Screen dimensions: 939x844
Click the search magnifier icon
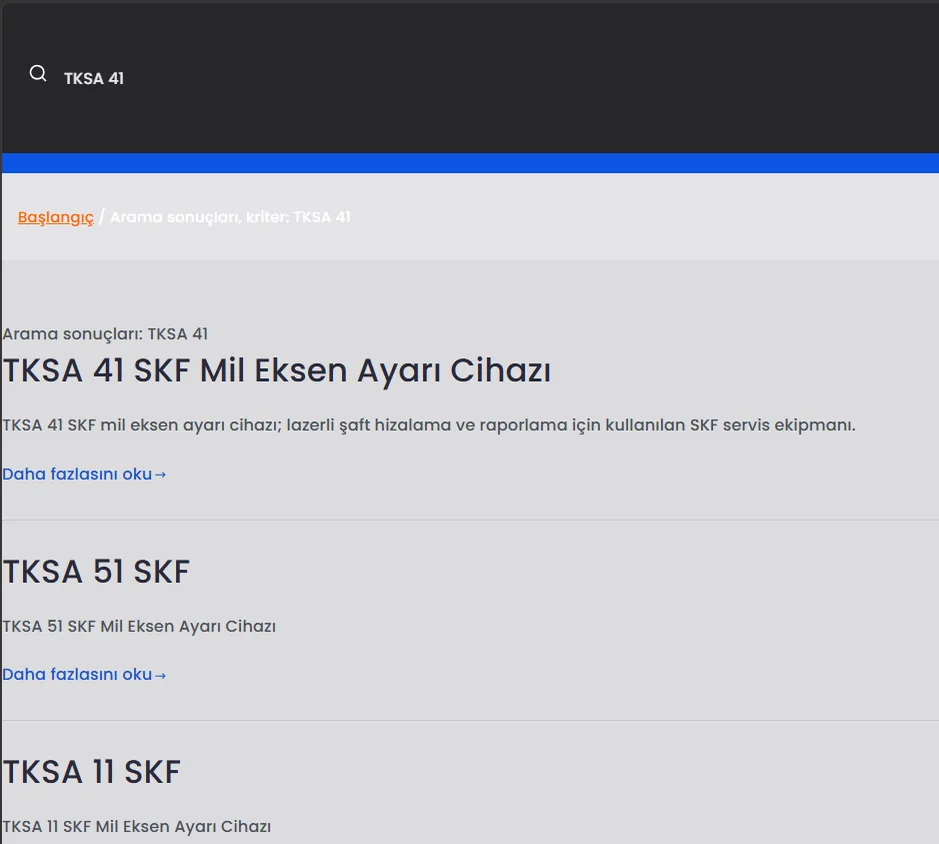(38, 74)
